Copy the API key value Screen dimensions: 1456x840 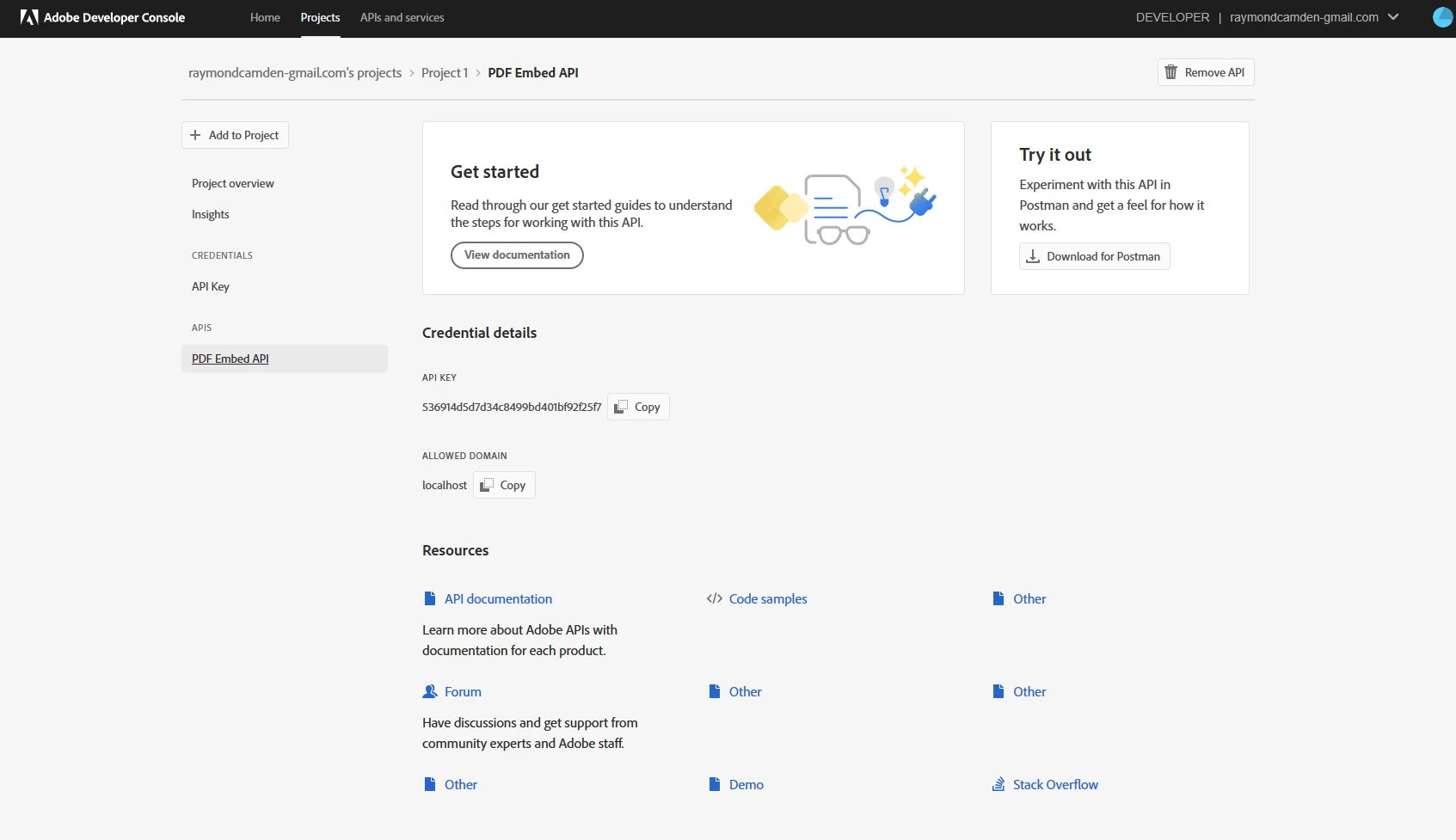coord(638,407)
